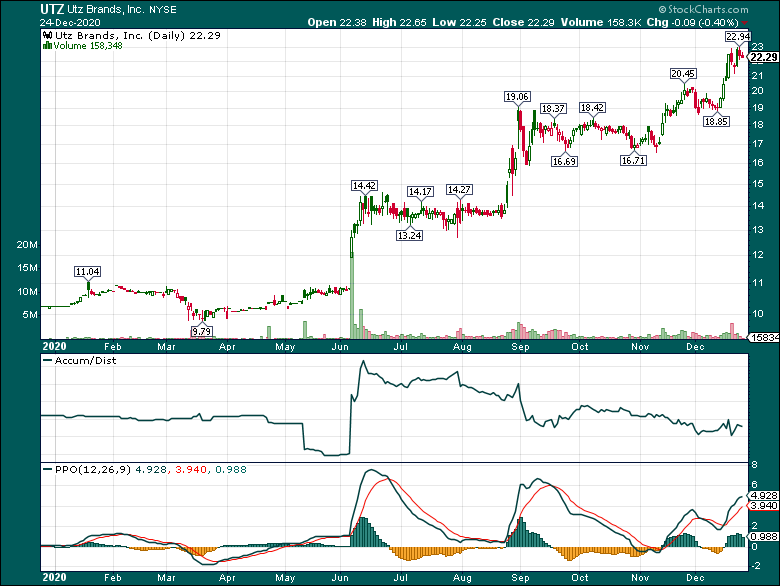Image resolution: width=780 pixels, height=586 pixels.
Task: Click the Jun label on price chart axis
Action: coord(340,347)
